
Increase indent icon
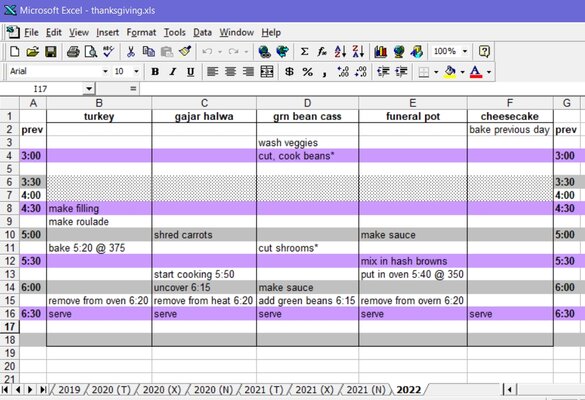401,72
